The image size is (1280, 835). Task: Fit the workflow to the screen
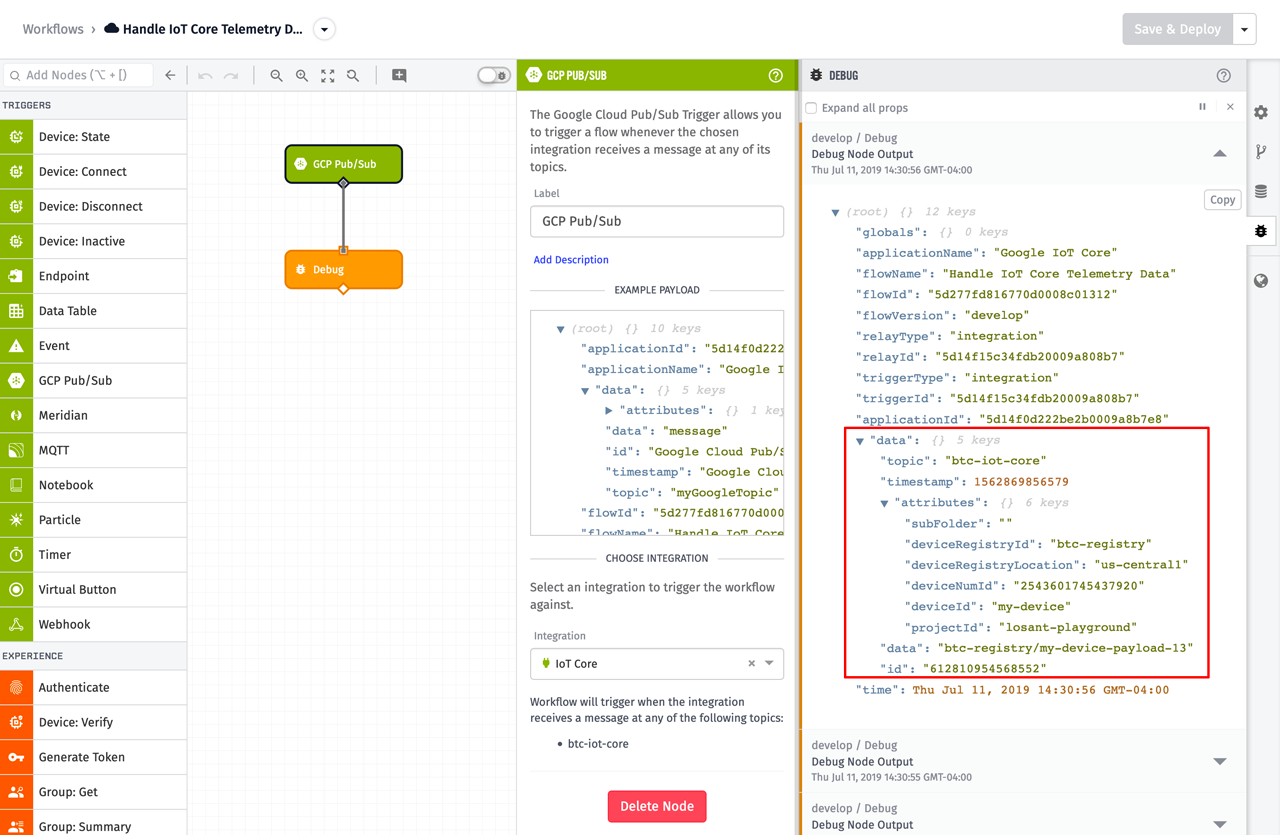(x=327, y=75)
